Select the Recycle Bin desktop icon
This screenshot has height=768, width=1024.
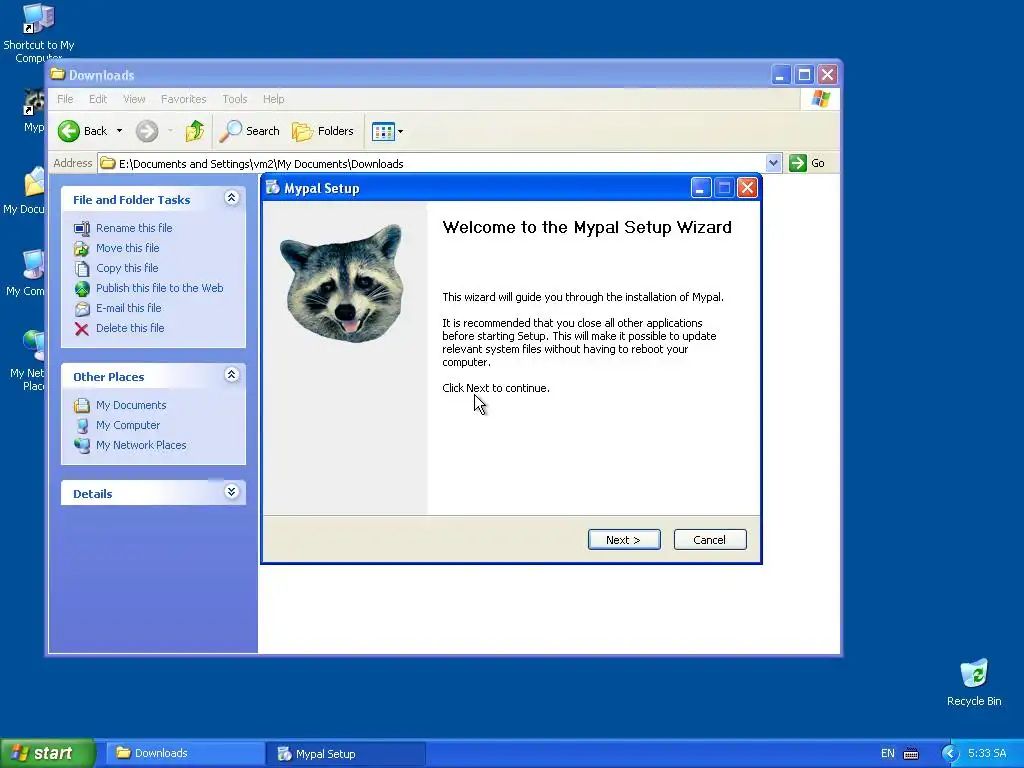pyautogui.click(x=974, y=682)
